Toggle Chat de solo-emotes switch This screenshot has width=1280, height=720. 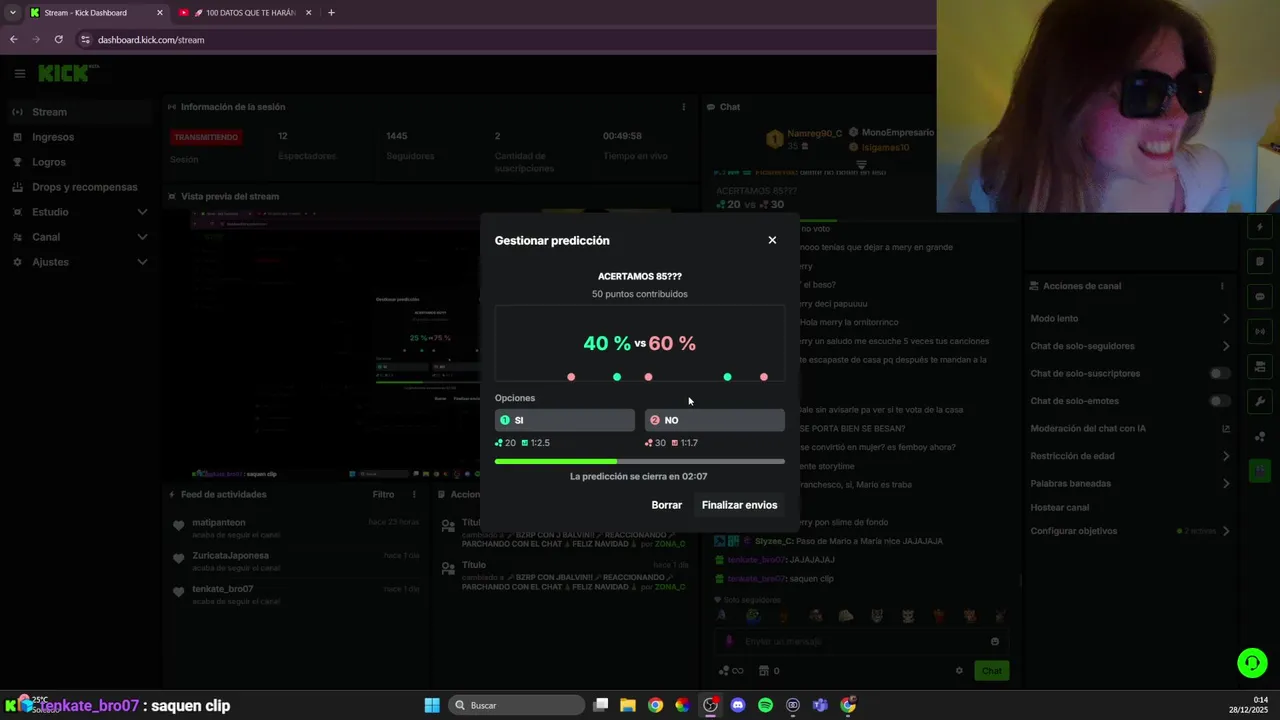point(1219,401)
